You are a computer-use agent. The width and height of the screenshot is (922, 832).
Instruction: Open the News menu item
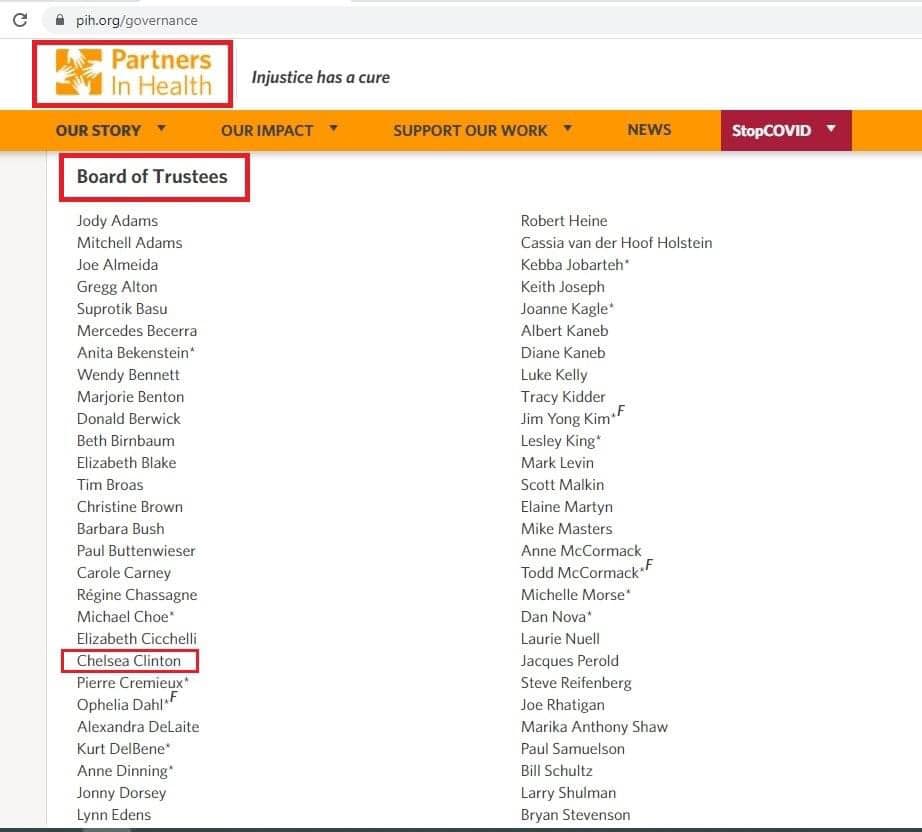[649, 130]
